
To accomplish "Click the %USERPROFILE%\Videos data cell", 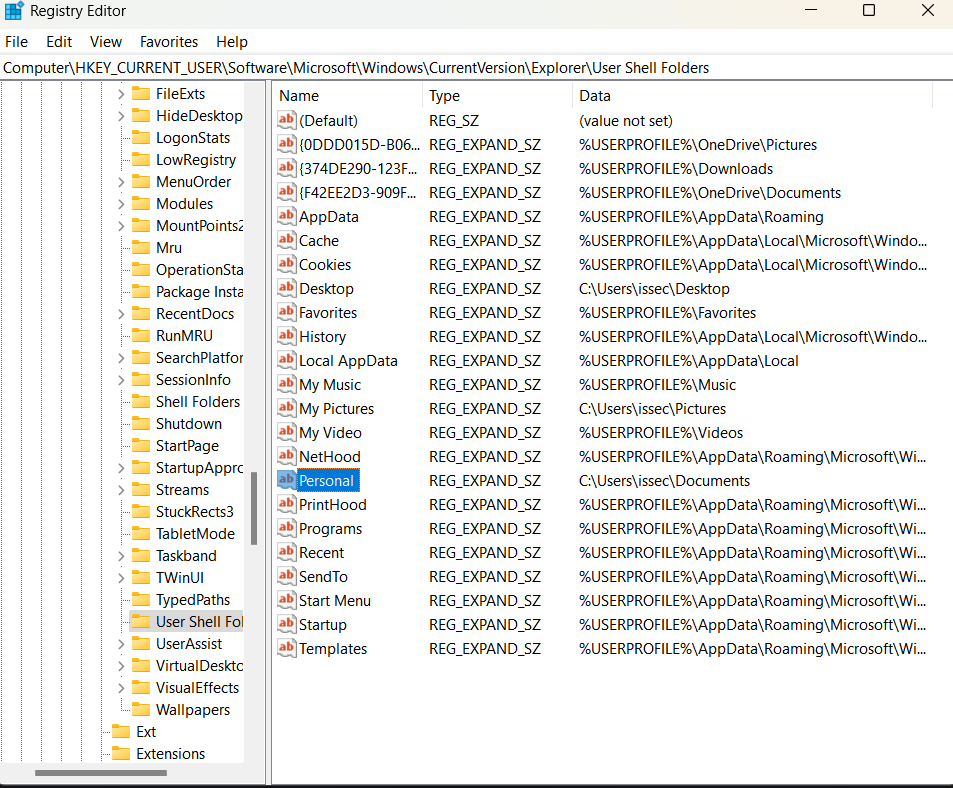I will (661, 433).
